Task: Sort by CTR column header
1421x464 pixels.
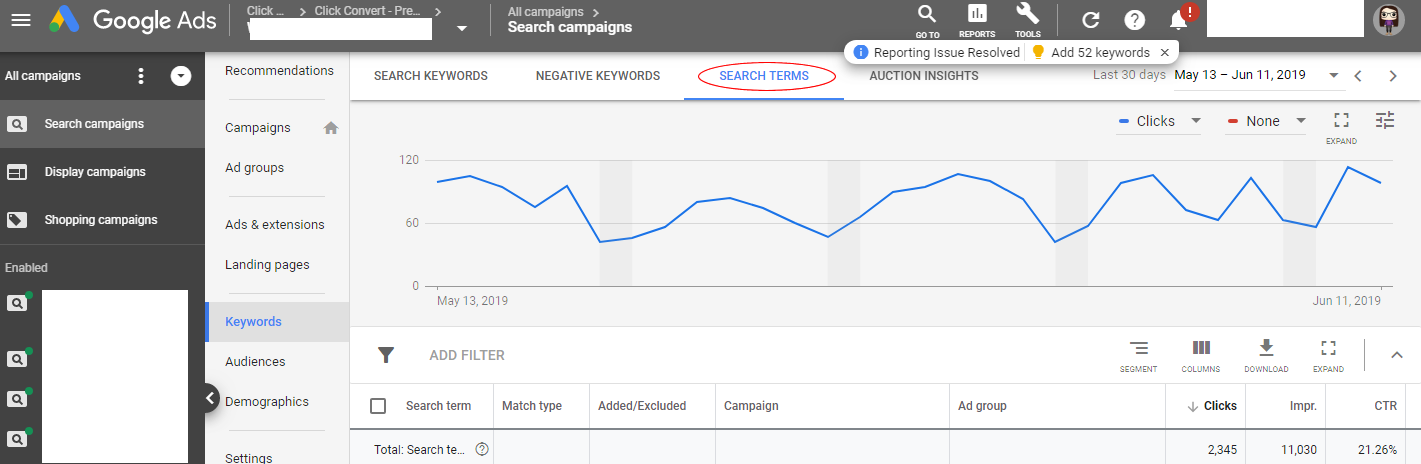Action: pyautogui.click(x=1386, y=406)
